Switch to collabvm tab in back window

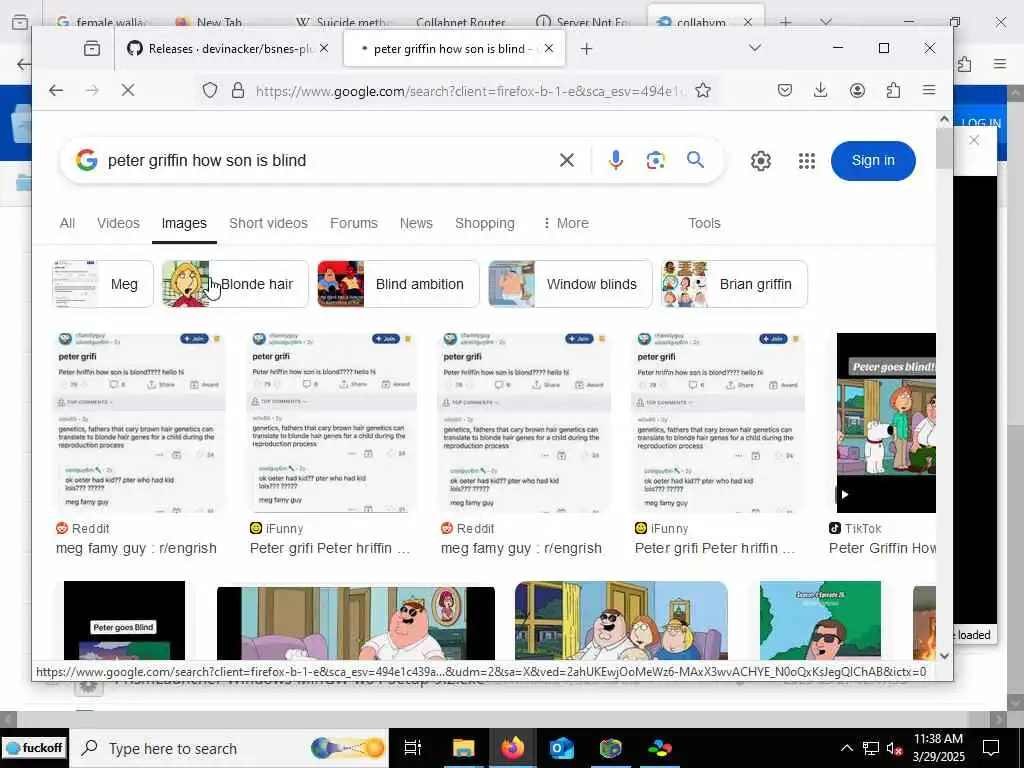point(700,23)
